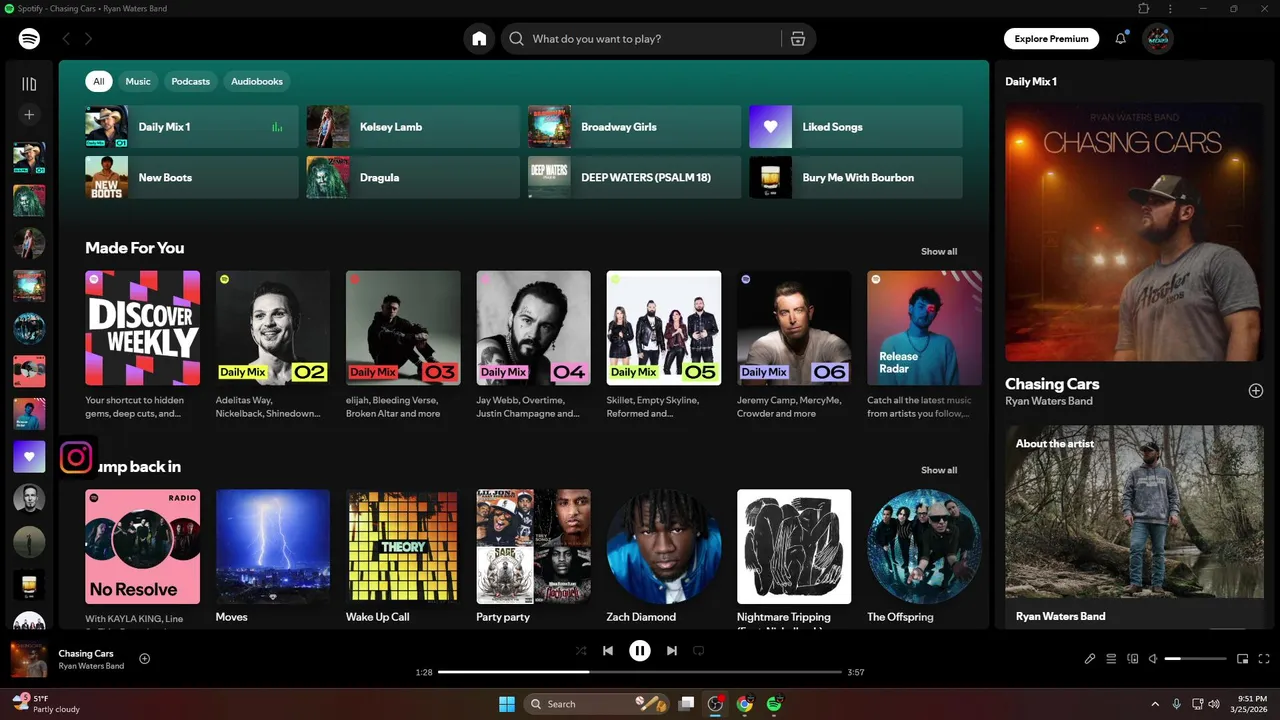Open the Zach Diamond artist picture
1280x720 pixels.
[x=664, y=546]
